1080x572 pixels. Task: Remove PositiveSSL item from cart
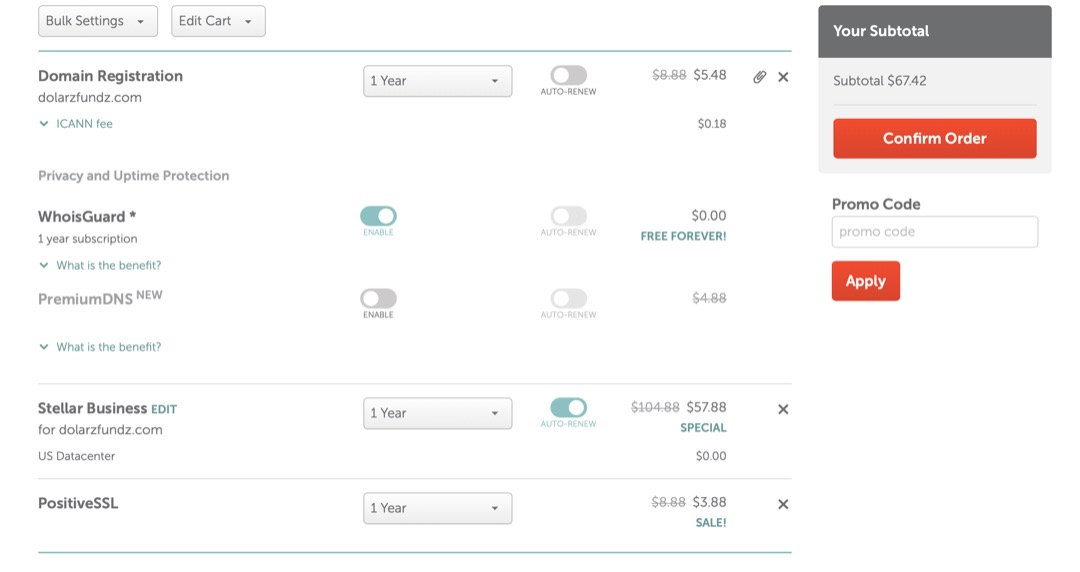(783, 504)
